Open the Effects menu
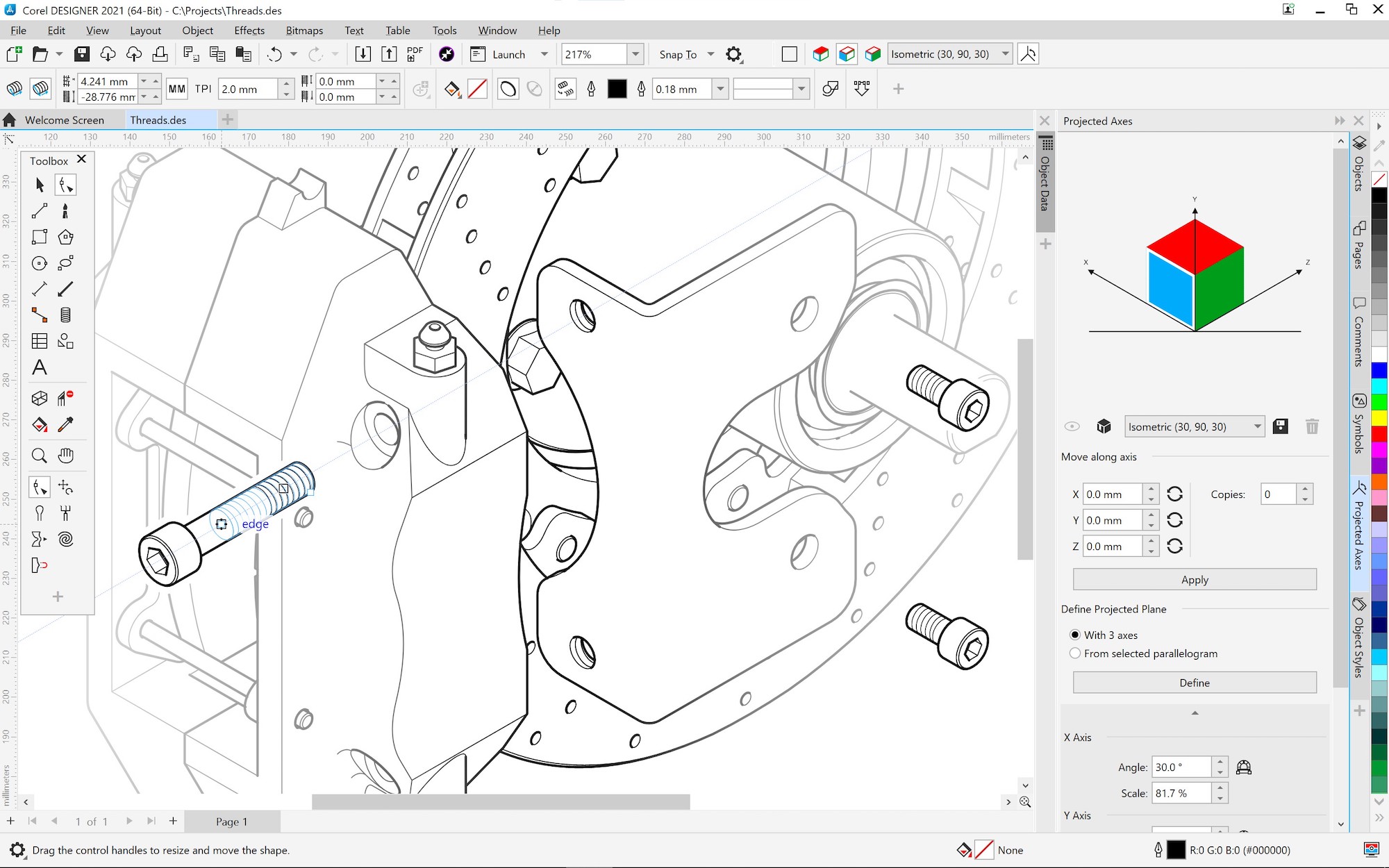 click(x=249, y=31)
